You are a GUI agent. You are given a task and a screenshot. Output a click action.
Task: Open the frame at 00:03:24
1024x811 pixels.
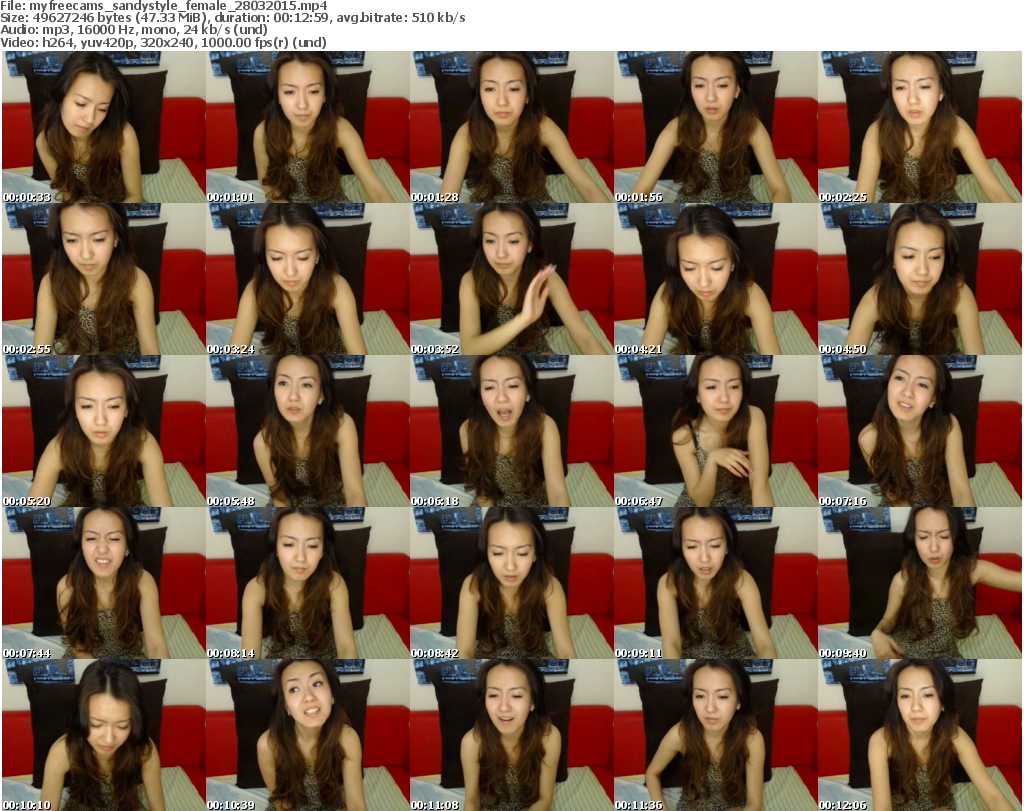(x=308, y=279)
